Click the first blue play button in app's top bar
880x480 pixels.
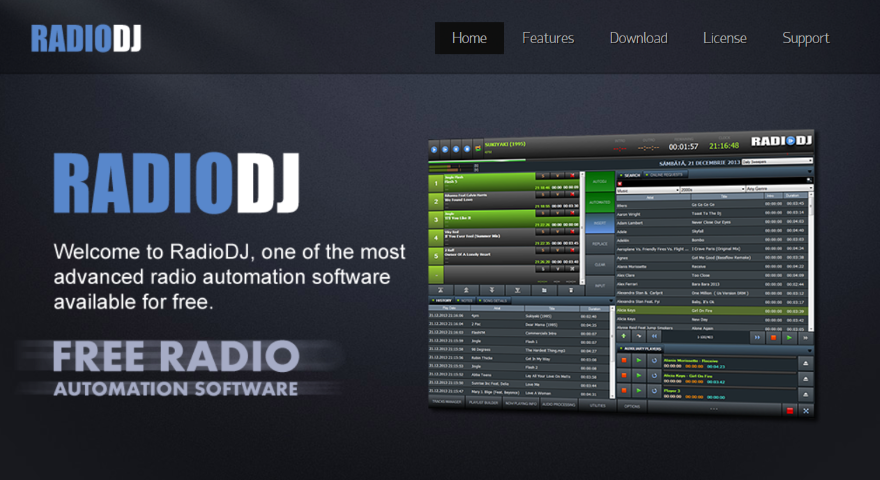pyautogui.click(x=434, y=149)
